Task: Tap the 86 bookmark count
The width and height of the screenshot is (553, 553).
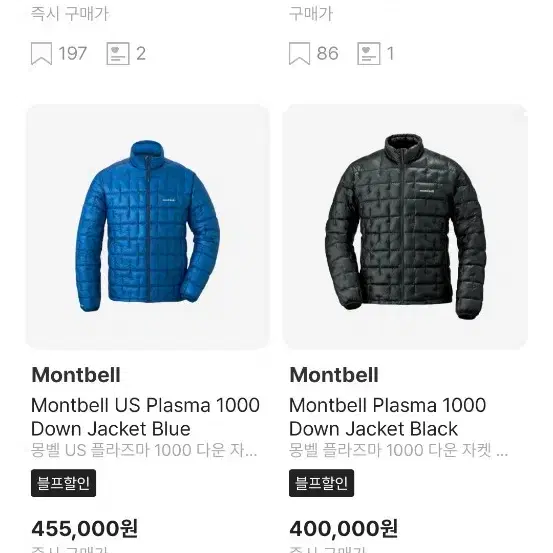Action: click(x=327, y=54)
